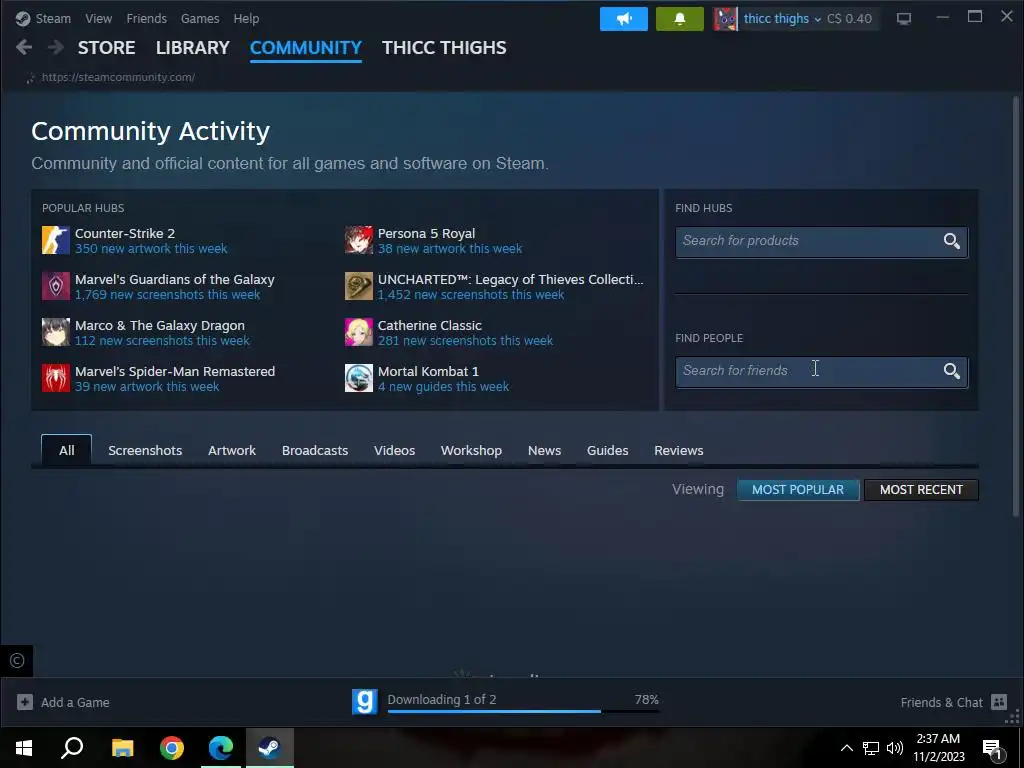The image size is (1024, 768).
Task: Switch to the News tab
Action: pos(545,450)
